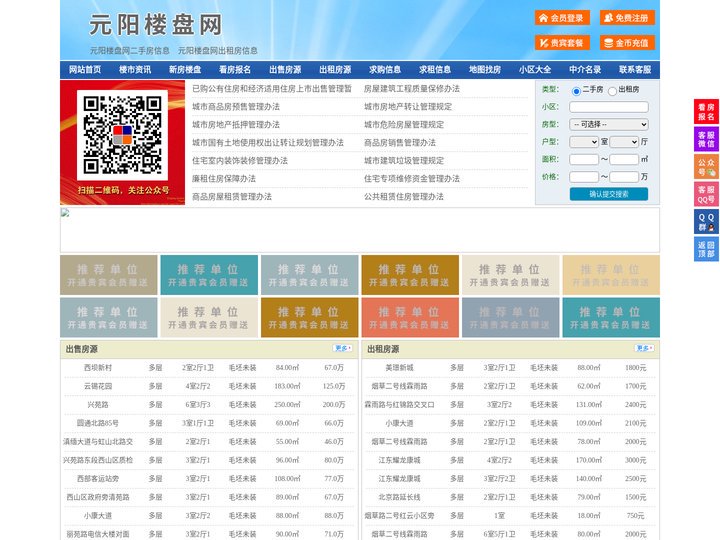Select the 出租房 radio button
Screen dimensions: 720x540
612,91
